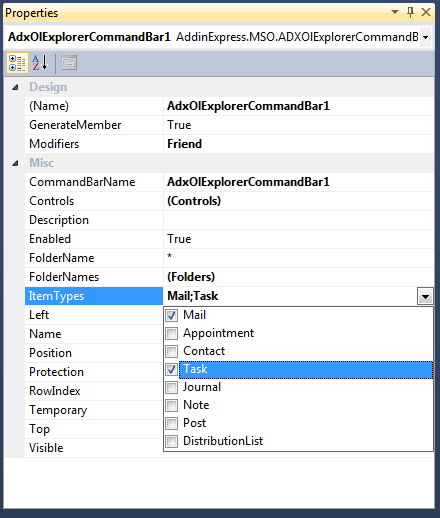Click the (Controls) collection value
Image resolution: width=440 pixels, height=518 pixels.
point(299,201)
